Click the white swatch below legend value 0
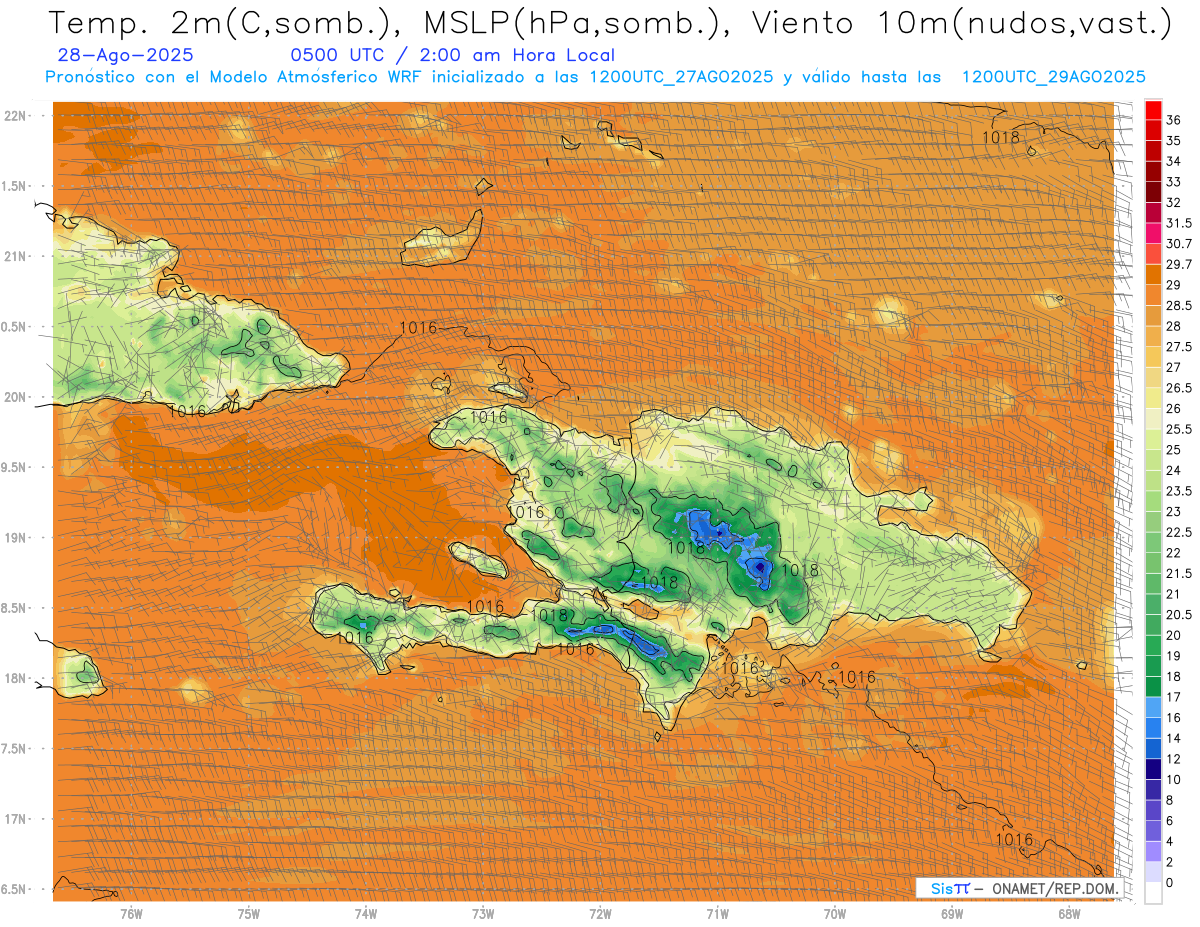1200x927 pixels. pyautogui.click(x=1153, y=893)
